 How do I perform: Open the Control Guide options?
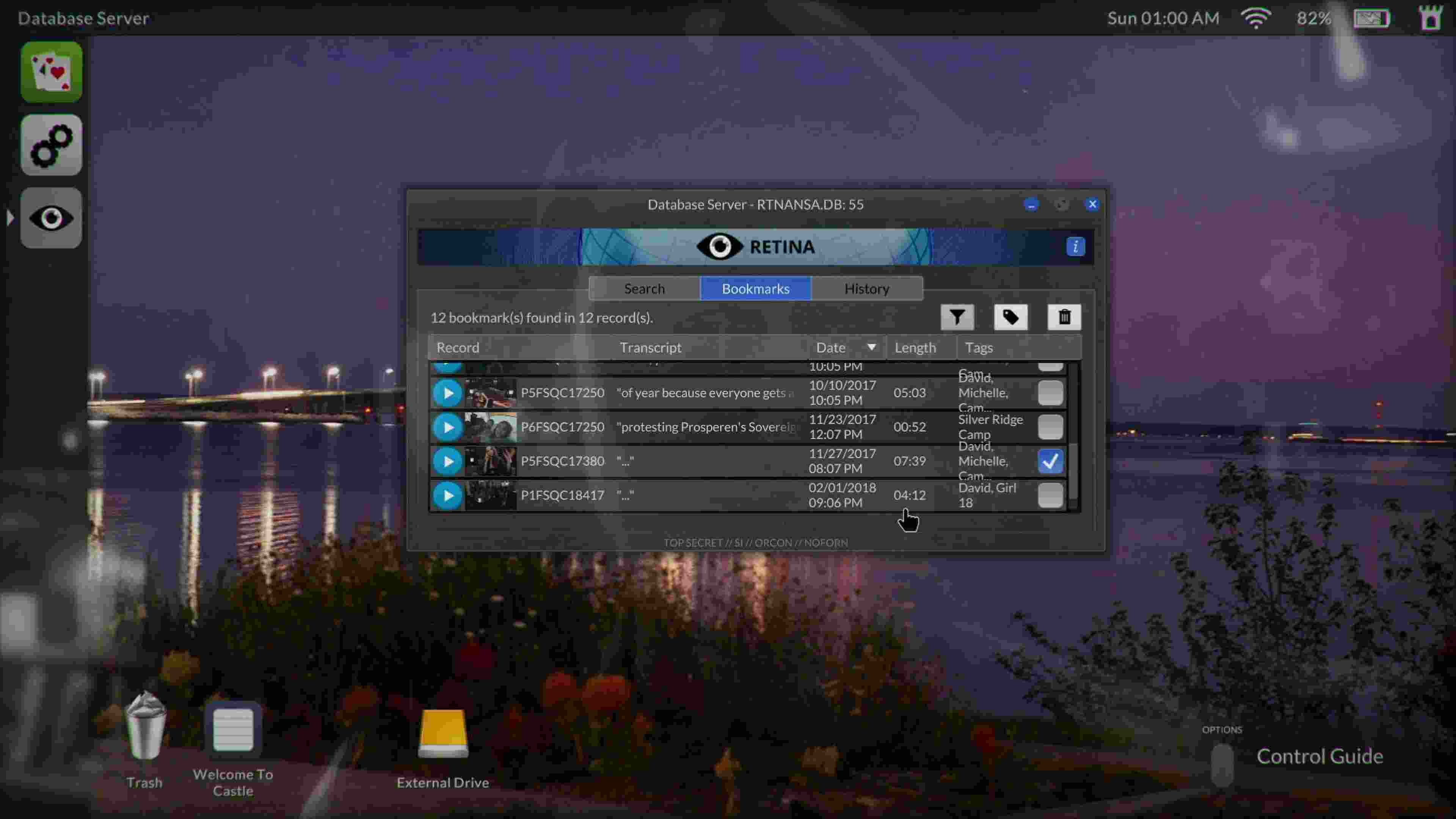[x=1319, y=756]
